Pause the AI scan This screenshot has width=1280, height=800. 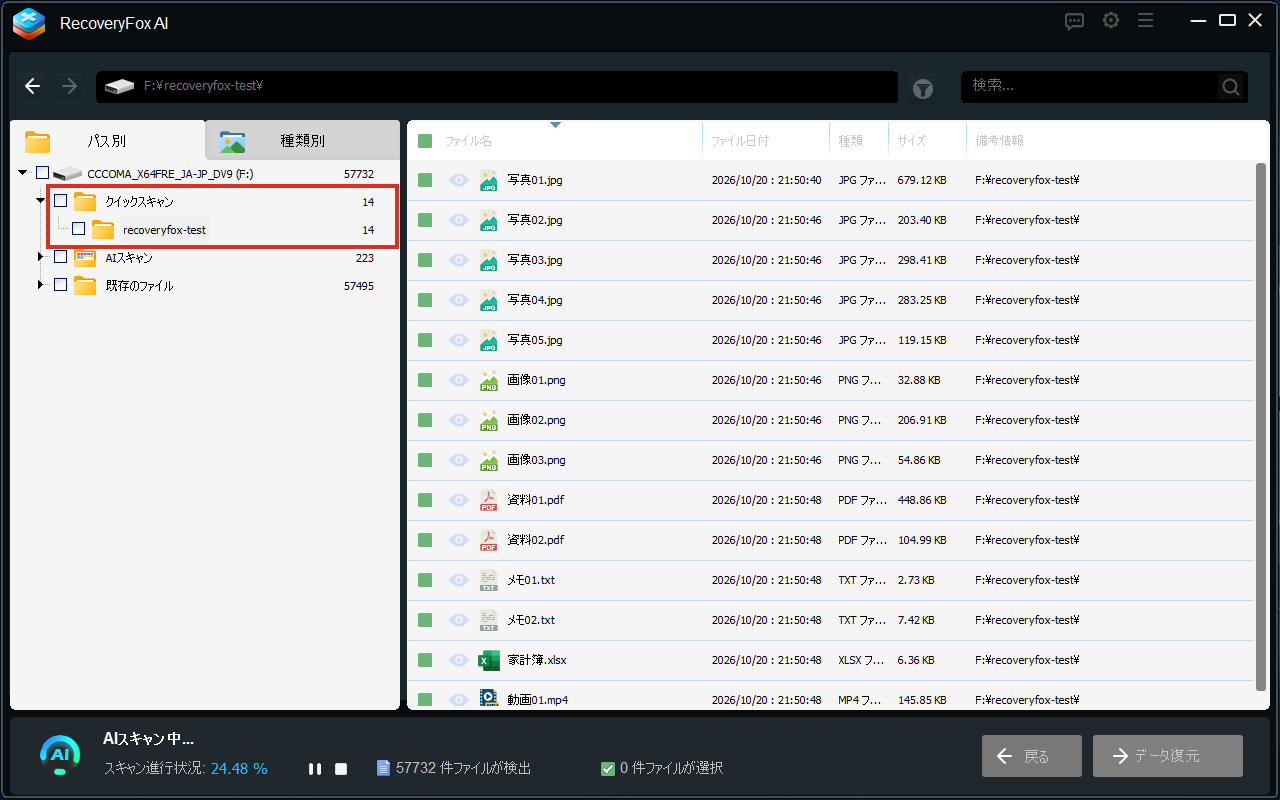(315, 769)
